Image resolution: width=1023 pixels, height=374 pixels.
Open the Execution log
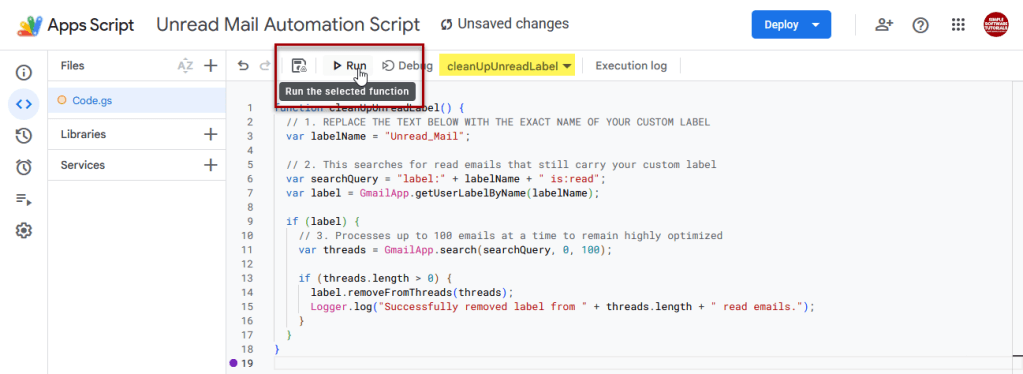pos(631,65)
